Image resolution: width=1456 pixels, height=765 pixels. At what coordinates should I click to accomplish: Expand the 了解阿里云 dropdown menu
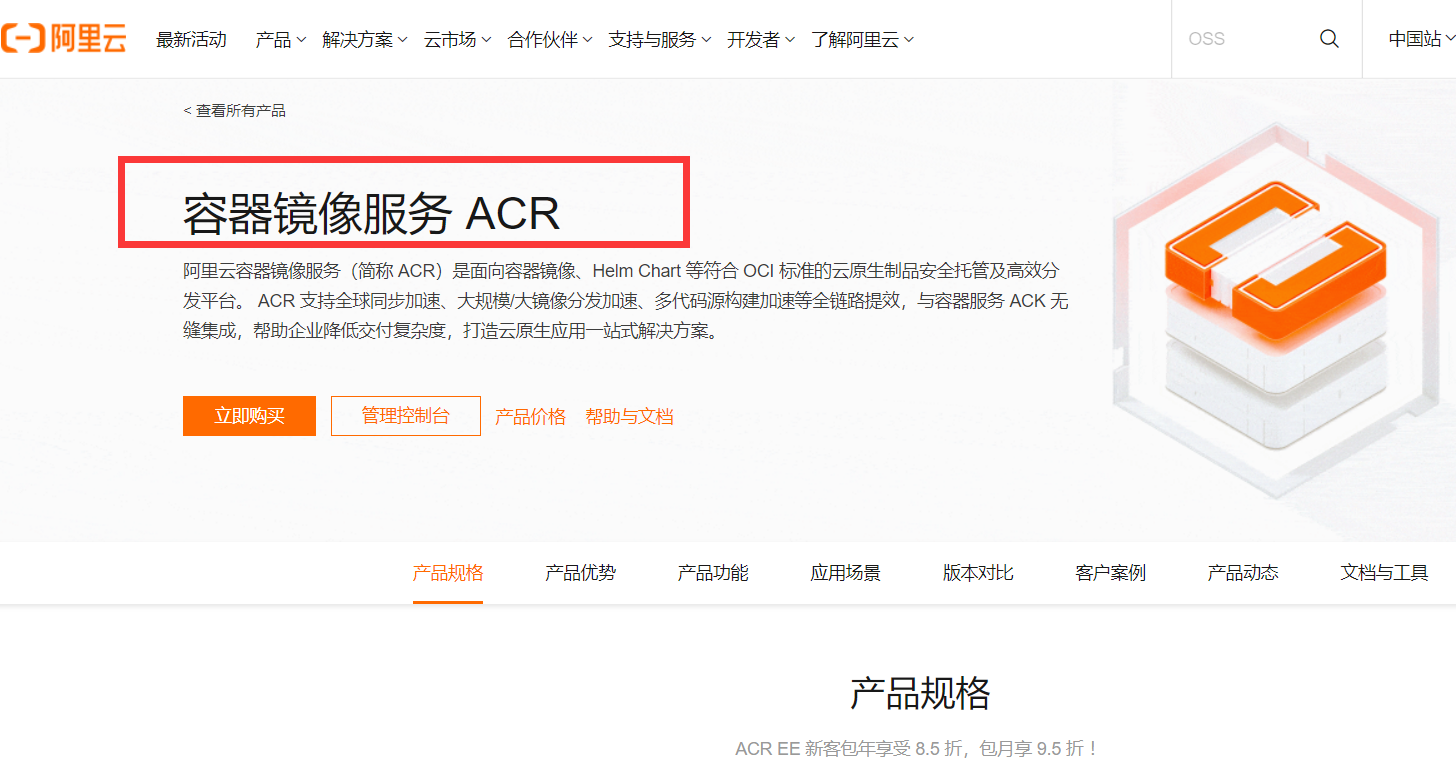point(862,40)
